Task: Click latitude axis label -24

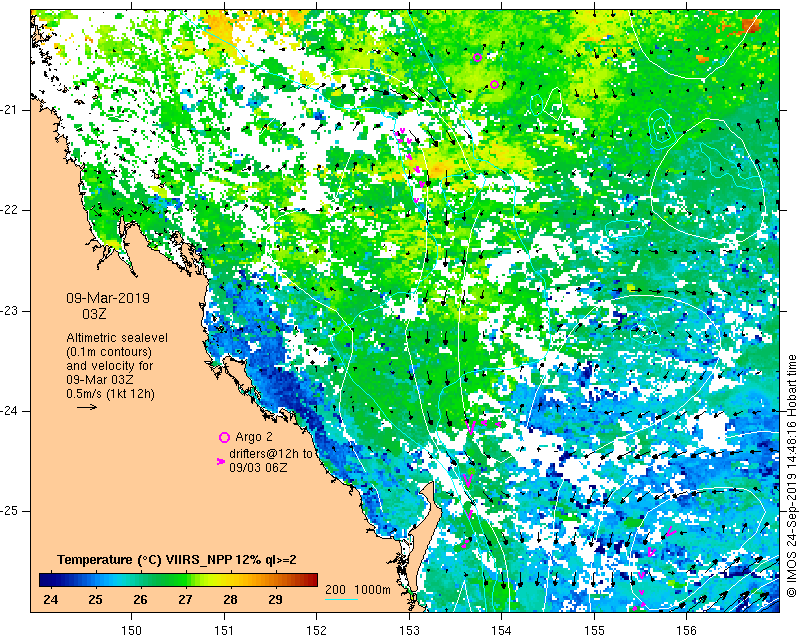Action: (x=10, y=411)
